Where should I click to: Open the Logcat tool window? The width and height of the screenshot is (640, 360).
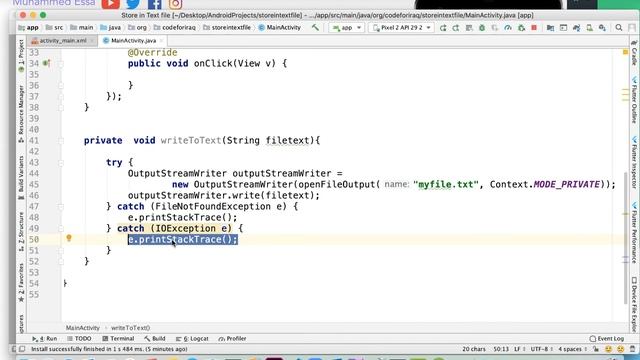(x=192, y=338)
